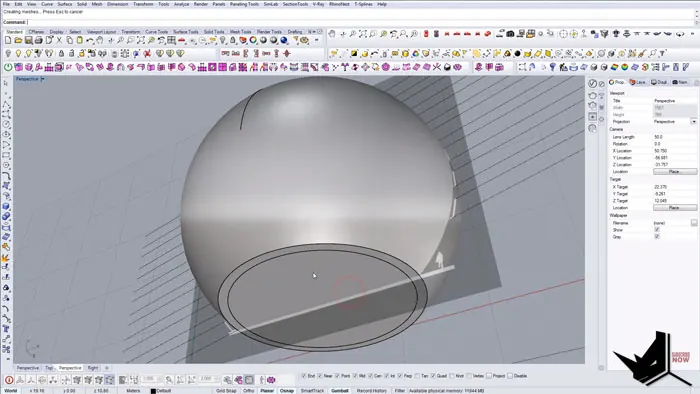Screen dimensions: 700x394
Task: Toggle the Cen osnap checkbox
Action: [370, 376]
